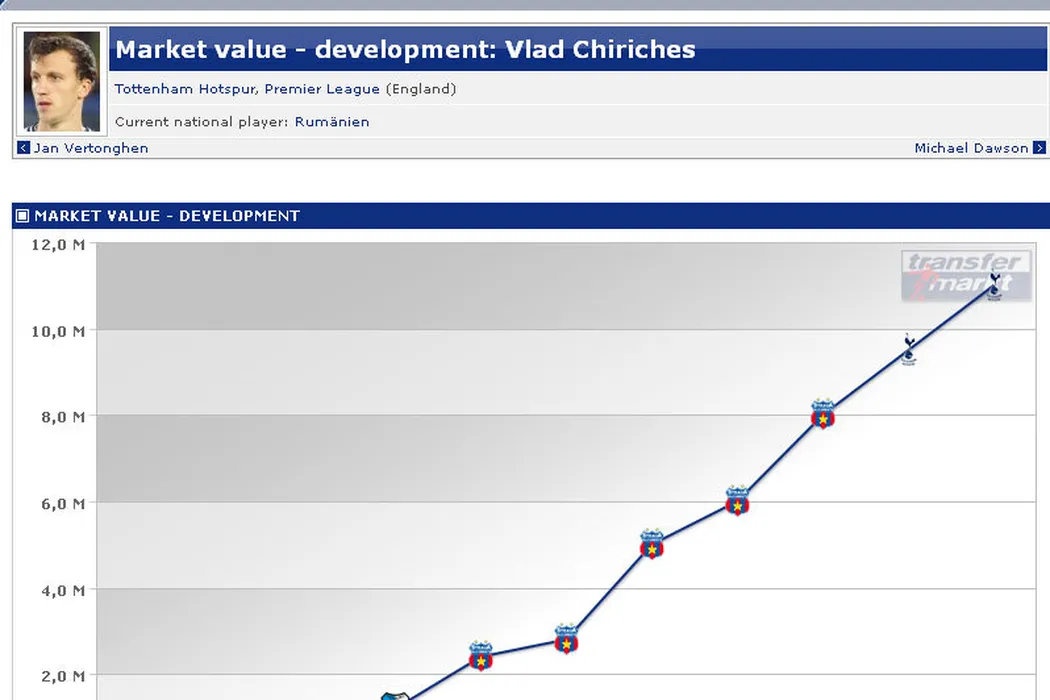Screen dimensions: 1050x700
Task: Click the Steaua crest marker at 6.0 M
Action: [x=737, y=501]
